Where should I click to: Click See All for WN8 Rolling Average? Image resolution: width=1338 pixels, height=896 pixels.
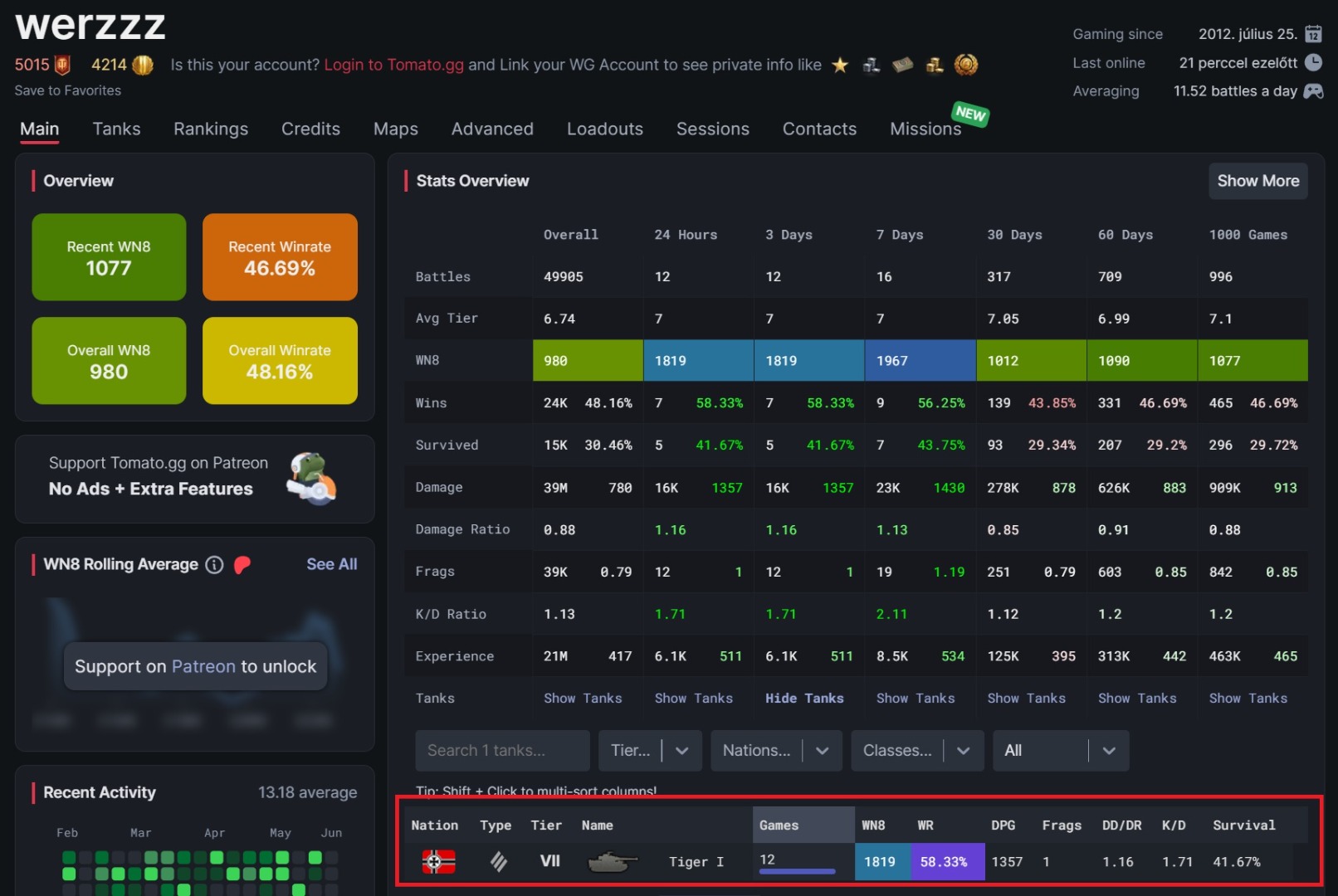(332, 564)
